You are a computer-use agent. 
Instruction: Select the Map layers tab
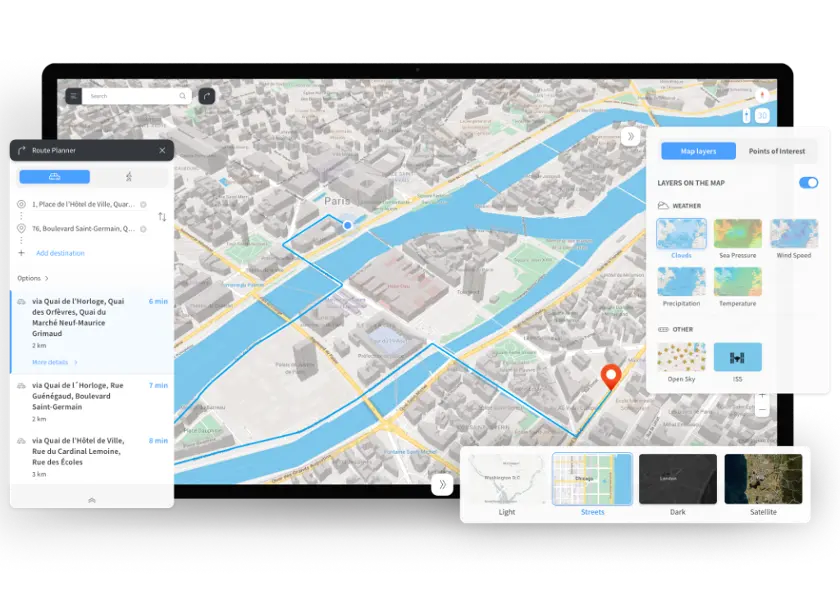697,151
